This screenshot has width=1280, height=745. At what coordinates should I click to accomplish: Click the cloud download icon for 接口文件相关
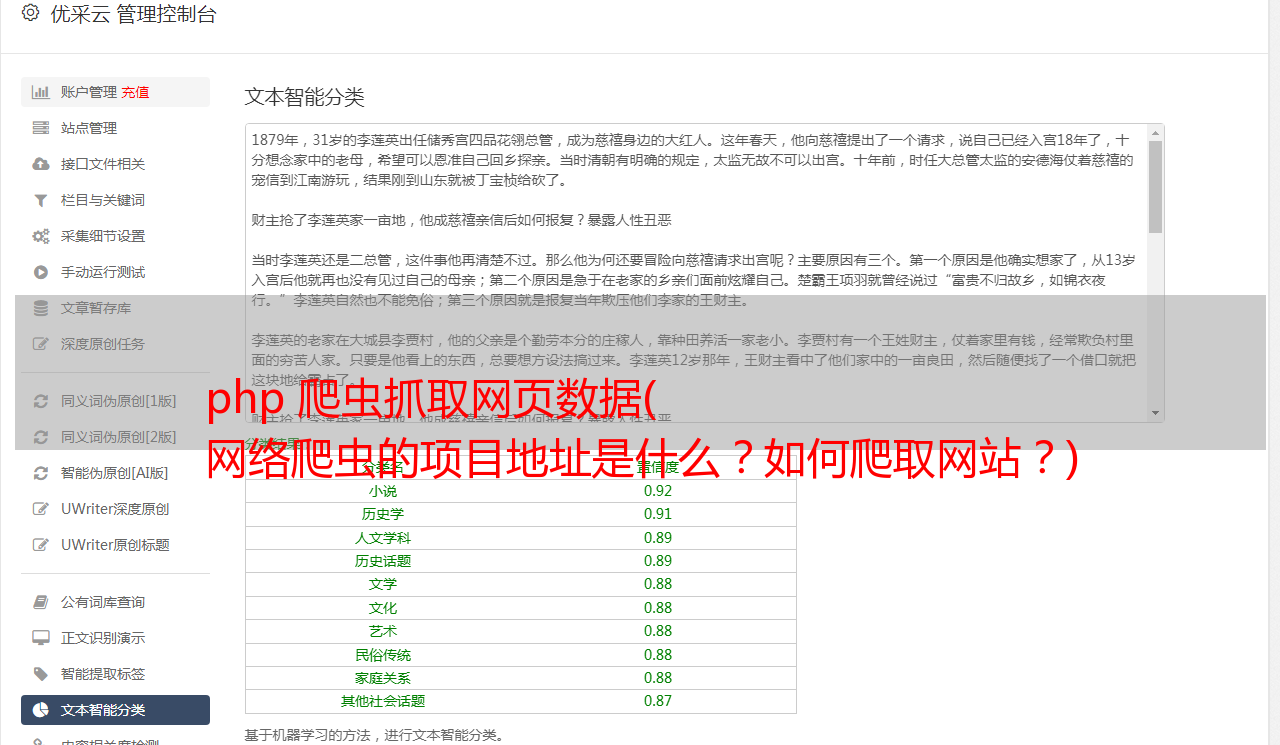41,164
